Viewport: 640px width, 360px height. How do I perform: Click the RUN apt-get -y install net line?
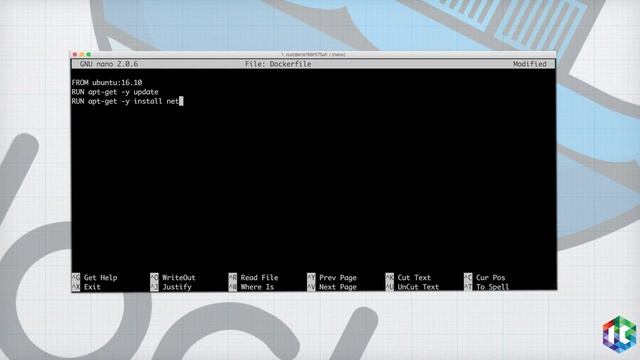pos(125,101)
